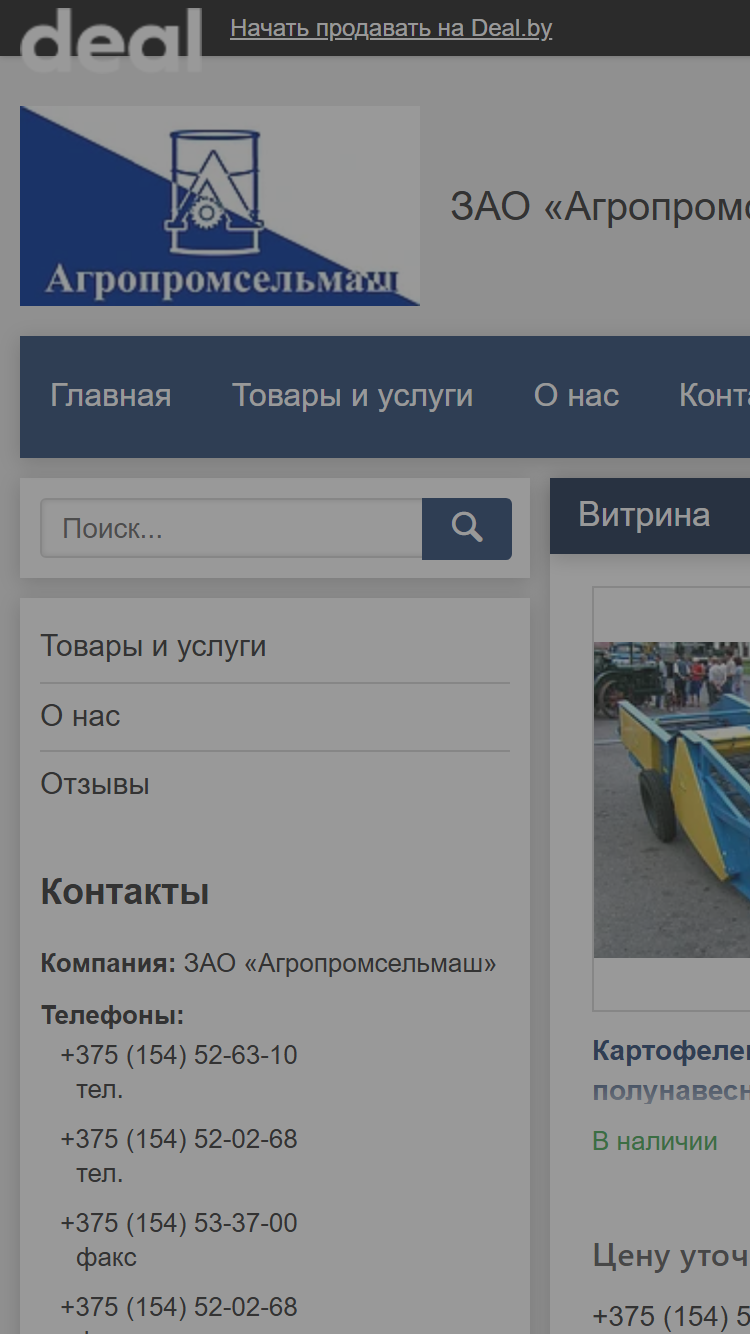Click the 'В наличии' availability label
This screenshot has width=750, height=1334.
click(655, 1141)
